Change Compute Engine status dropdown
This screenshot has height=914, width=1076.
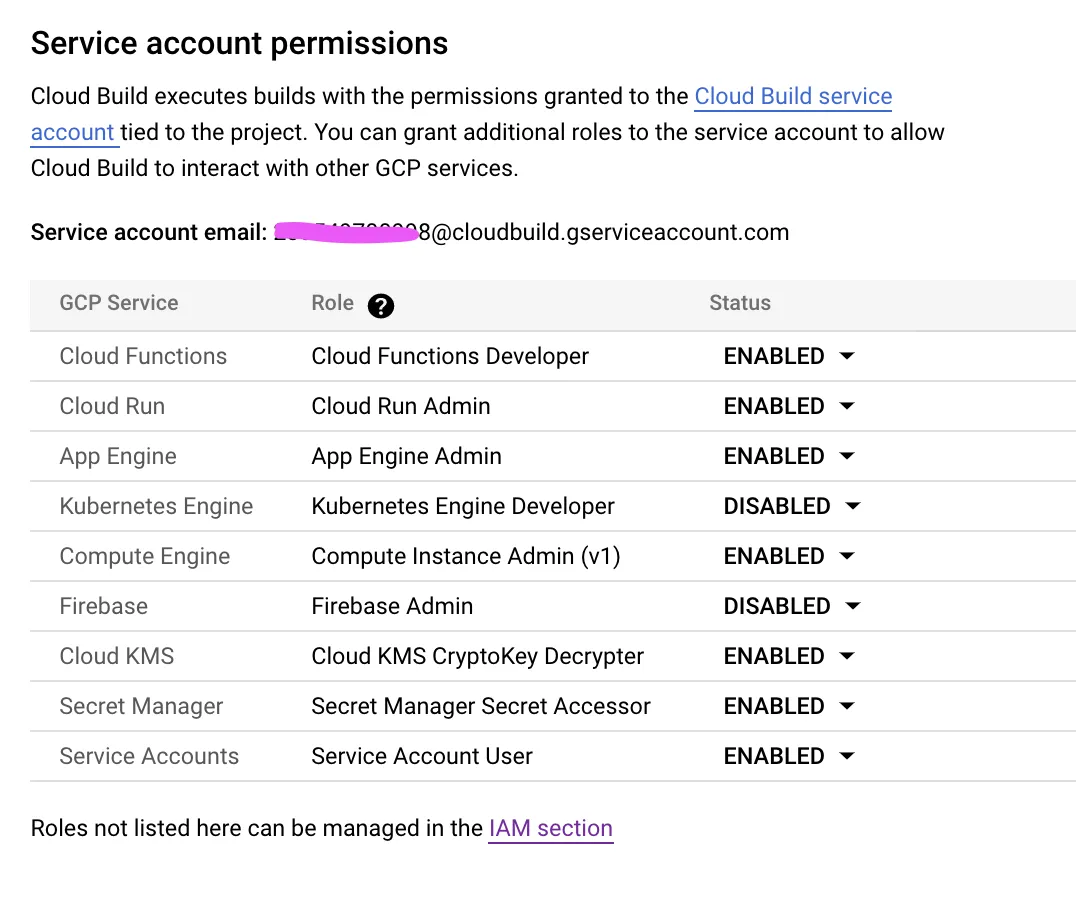tap(789, 556)
